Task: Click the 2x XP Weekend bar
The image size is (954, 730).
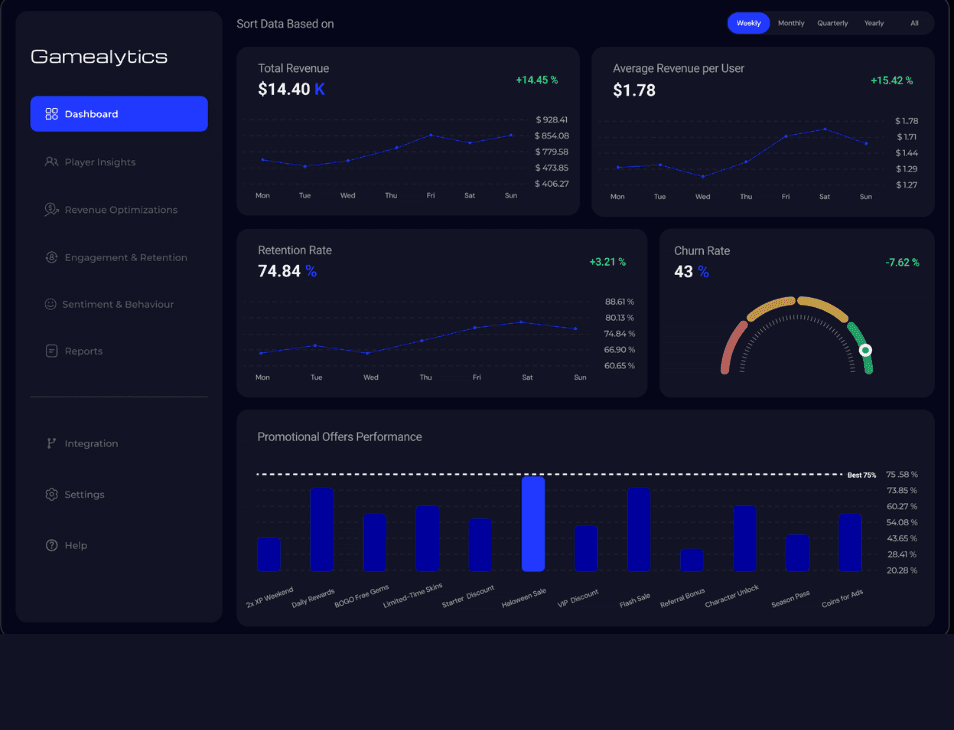Action: coord(269,554)
